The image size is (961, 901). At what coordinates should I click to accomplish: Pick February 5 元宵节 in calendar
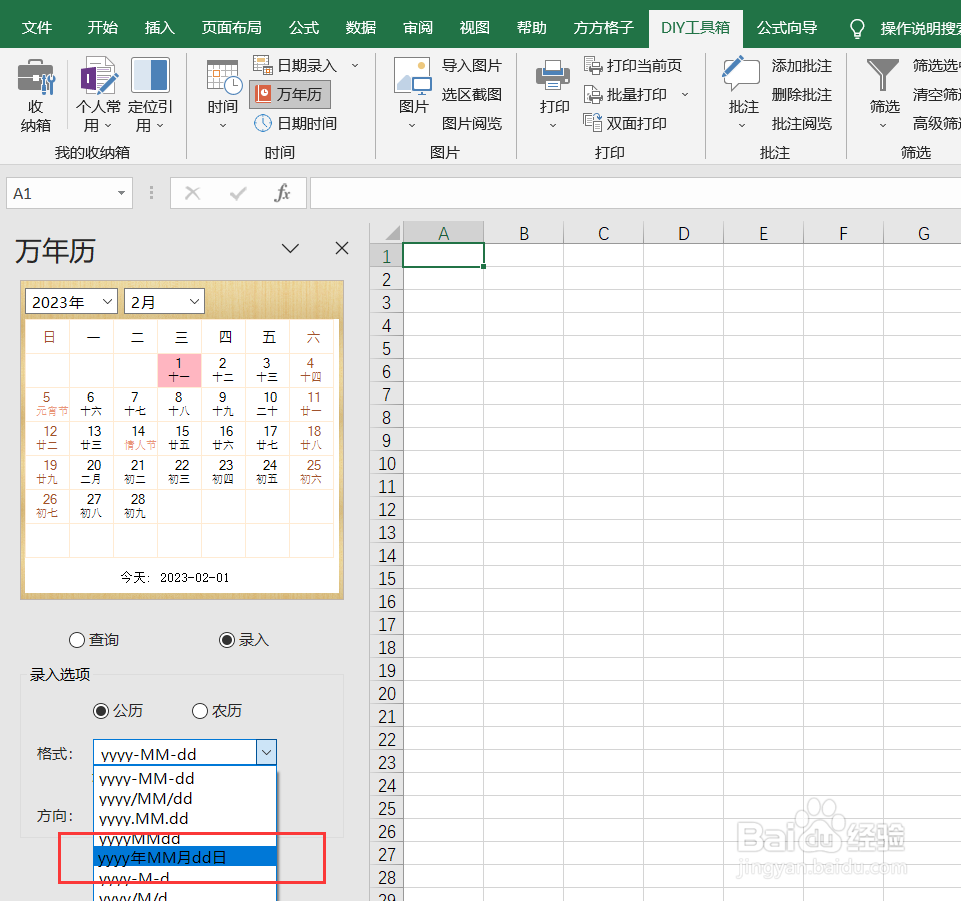tap(48, 403)
